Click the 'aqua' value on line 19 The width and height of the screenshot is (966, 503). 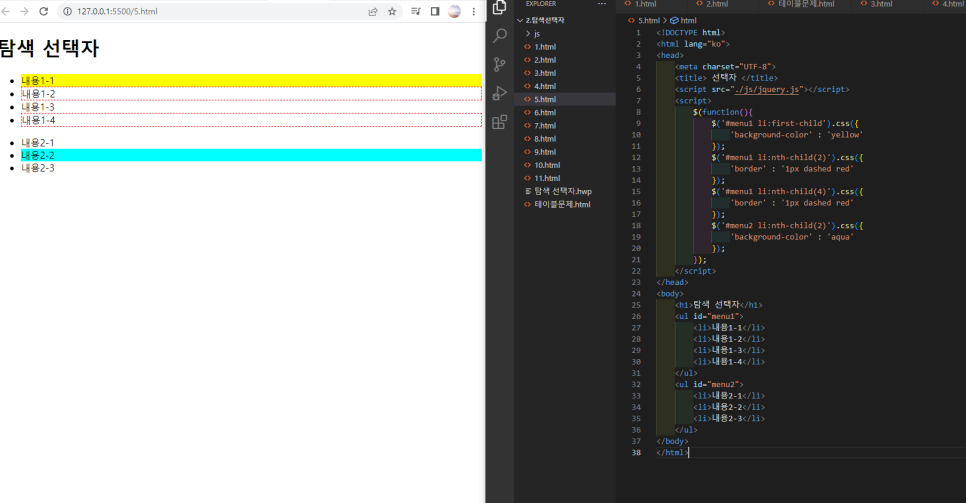click(x=840, y=237)
